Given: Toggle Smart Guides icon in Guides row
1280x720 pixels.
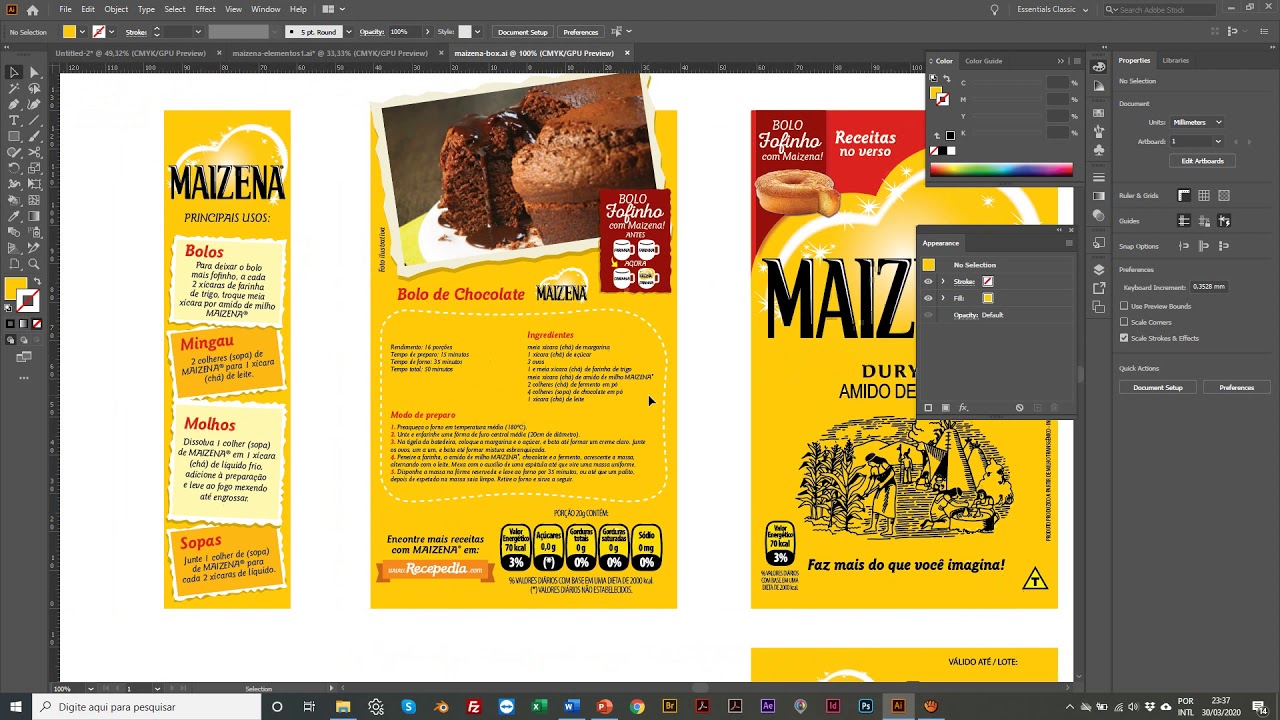Looking at the screenshot, I should (1224, 221).
